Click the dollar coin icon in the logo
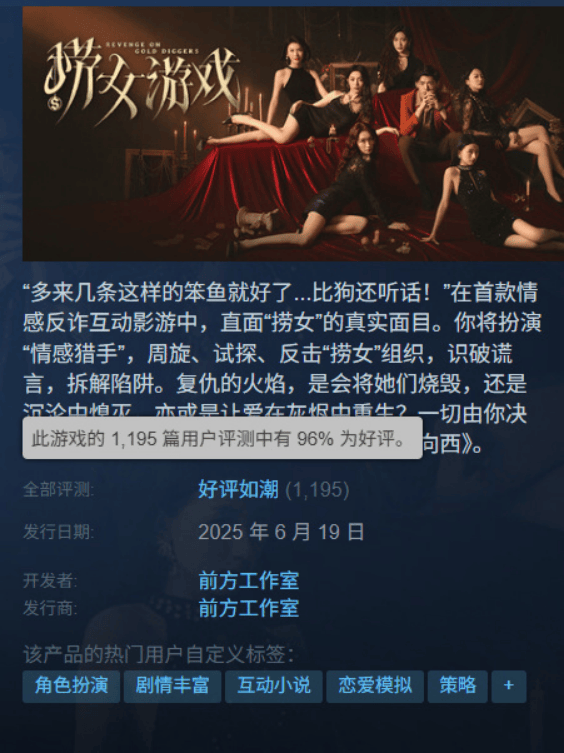The height and width of the screenshot is (753, 564). 55,102
